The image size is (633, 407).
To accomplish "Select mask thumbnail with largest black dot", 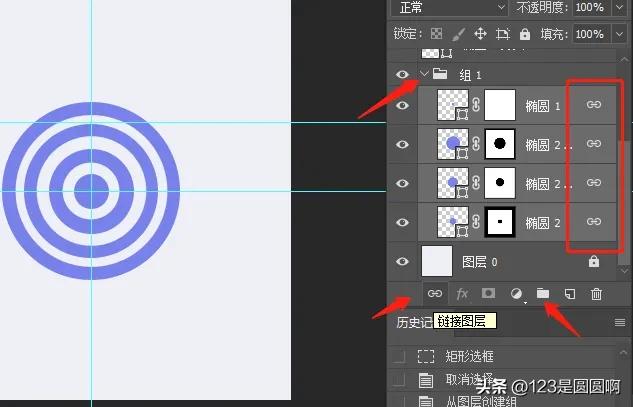I will (500, 144).
